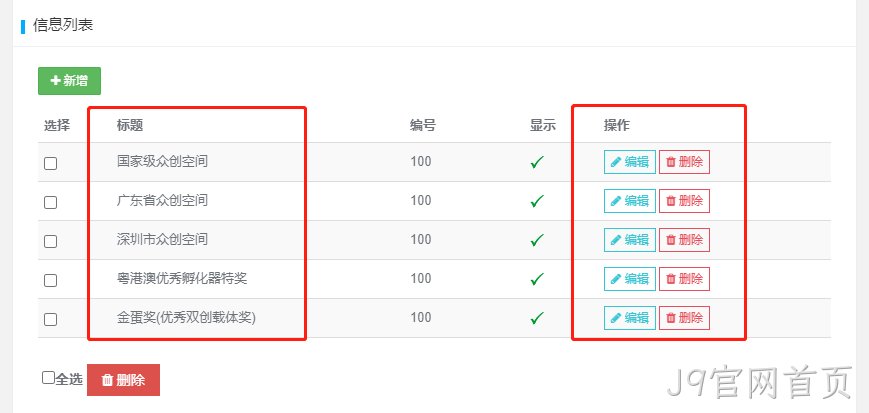
Task: Click the green 新增 add button
Action: (69, 81)
